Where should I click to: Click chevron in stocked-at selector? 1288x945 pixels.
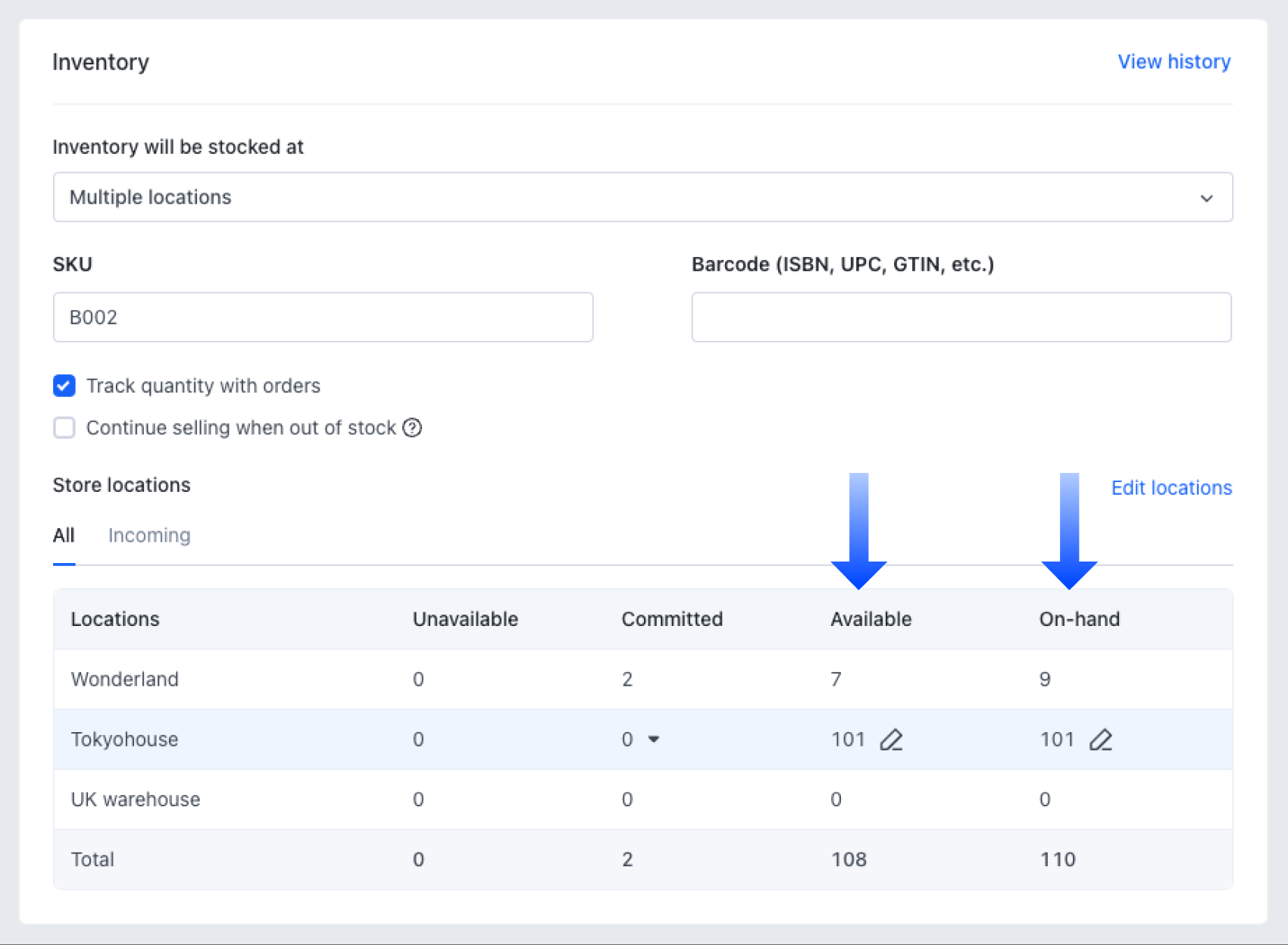(1206, 198)
